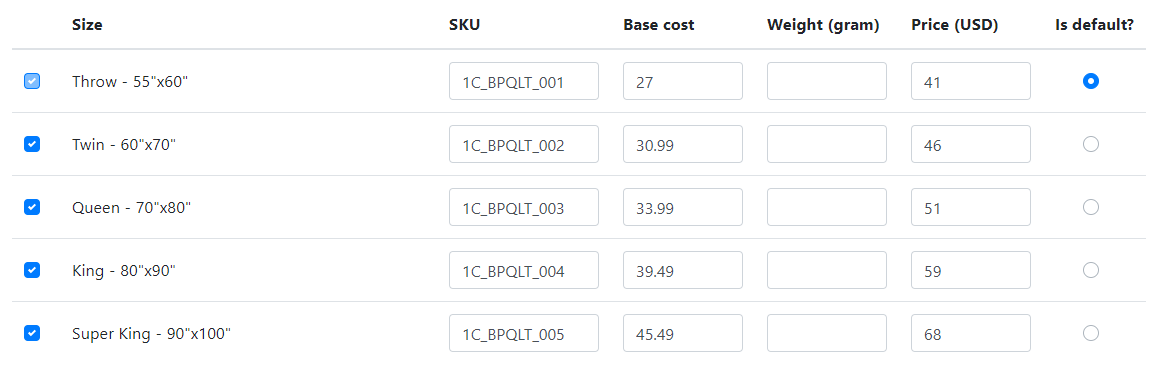Image resolution: width=1158 pixels, height=370 pixels.
Task: Edit base cost field showing 45.49
Action: (683, 334)
